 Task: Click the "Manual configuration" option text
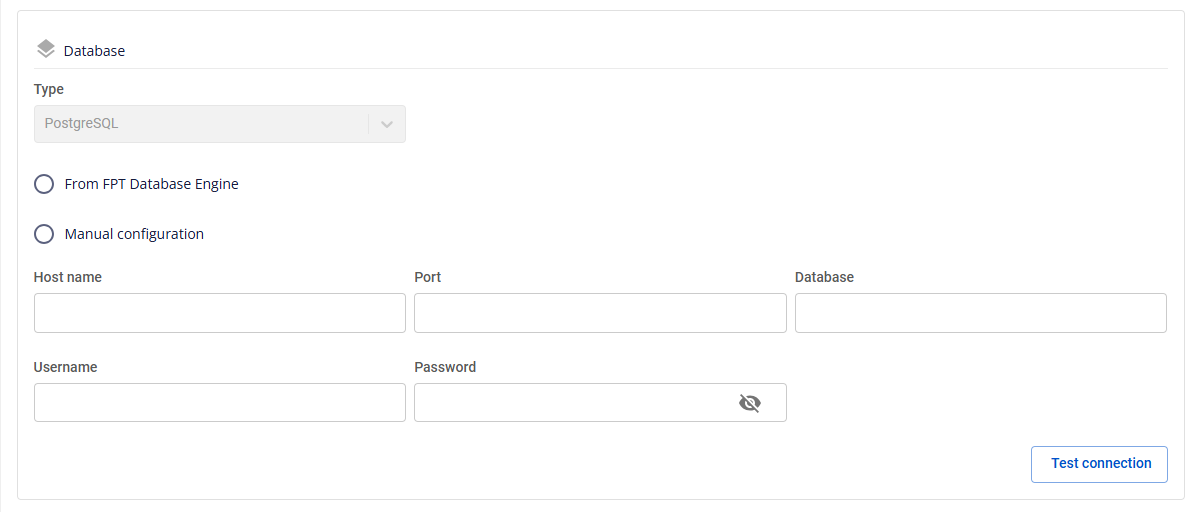click(134, 234)
